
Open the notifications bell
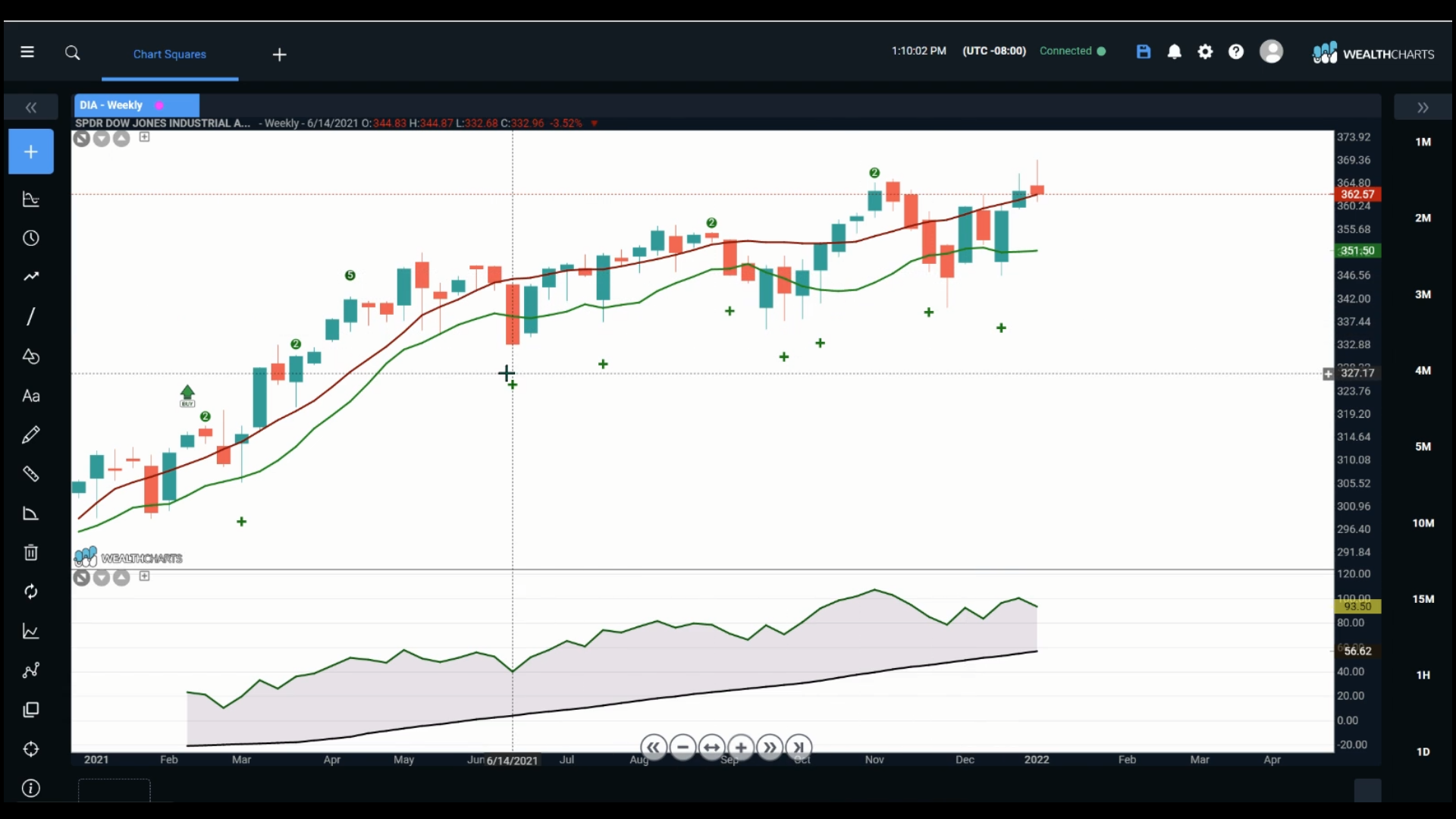(1175, 52)
